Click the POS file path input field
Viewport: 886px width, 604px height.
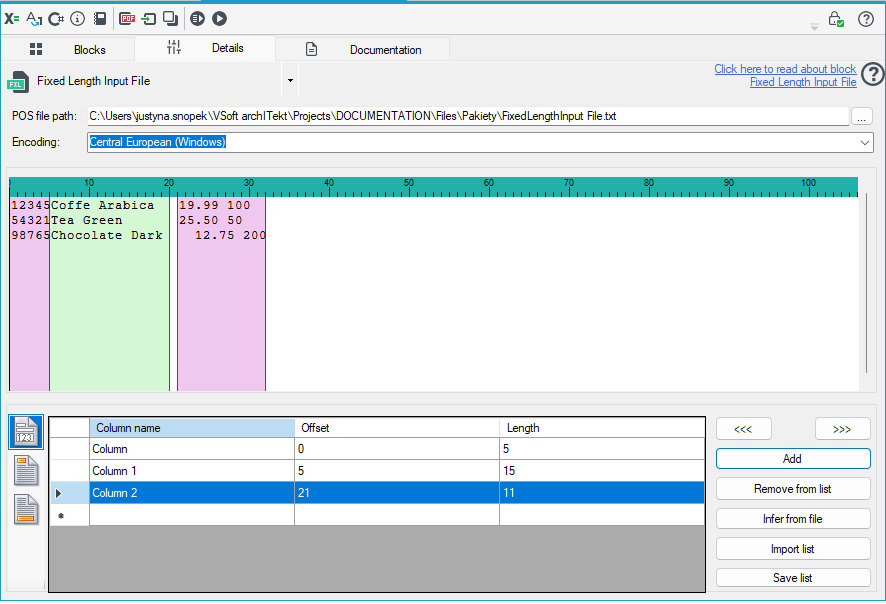tap(468, 116)
